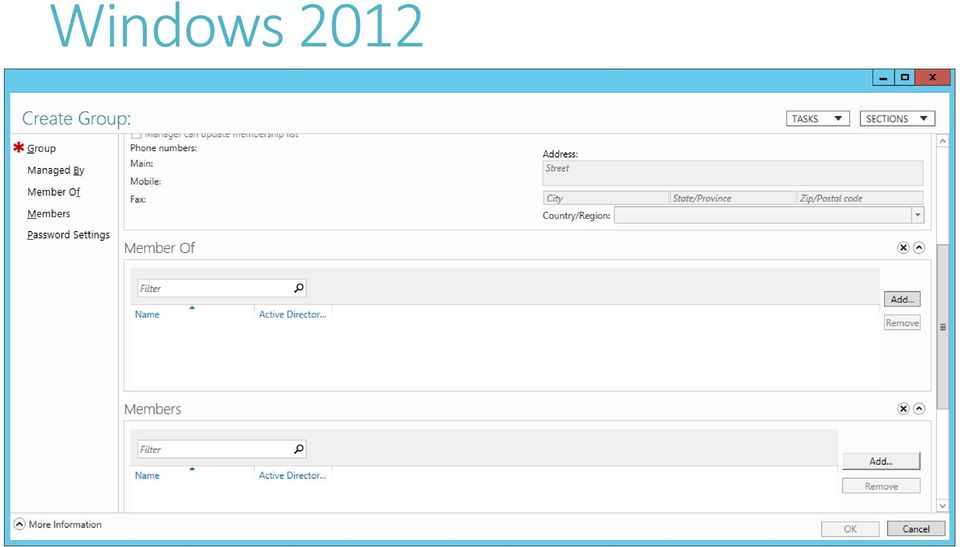
Task: Collapse the Member Of section
Action: click(919, 247)
